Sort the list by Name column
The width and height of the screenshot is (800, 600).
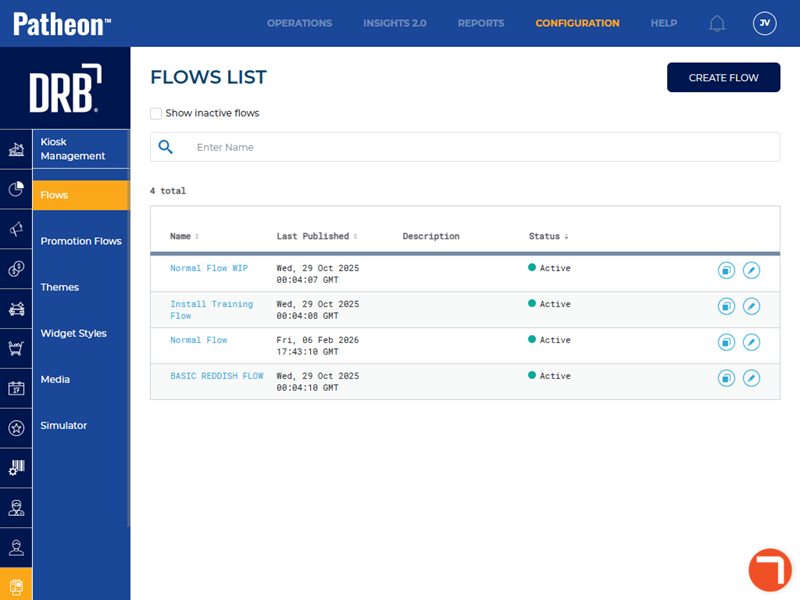click(x=184, y=237)
